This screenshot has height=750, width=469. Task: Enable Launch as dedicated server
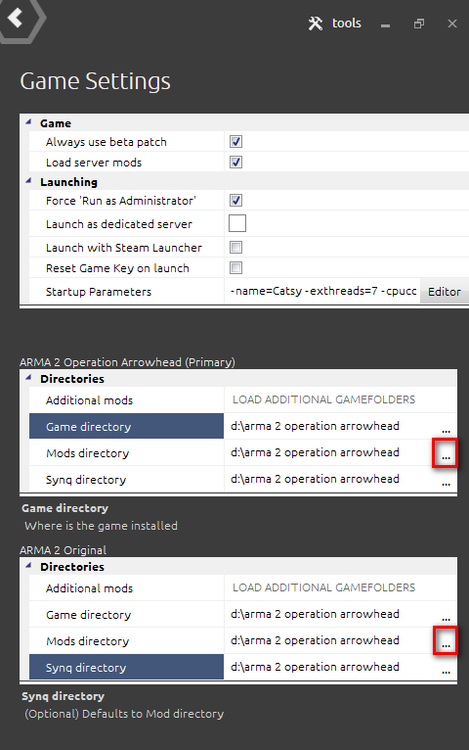click(x=237, y=223)
